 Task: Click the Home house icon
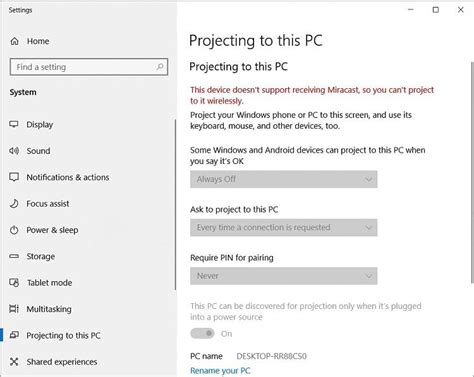pos(15,41)
